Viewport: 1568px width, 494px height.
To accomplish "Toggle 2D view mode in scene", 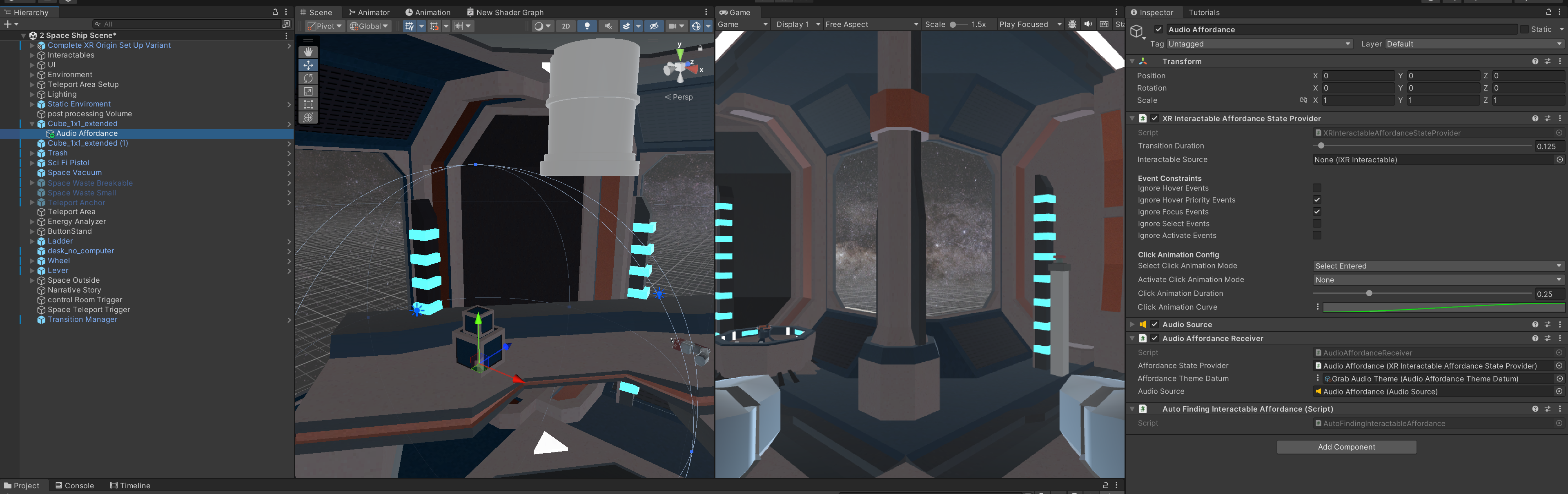I will click(x=566, y=26).
